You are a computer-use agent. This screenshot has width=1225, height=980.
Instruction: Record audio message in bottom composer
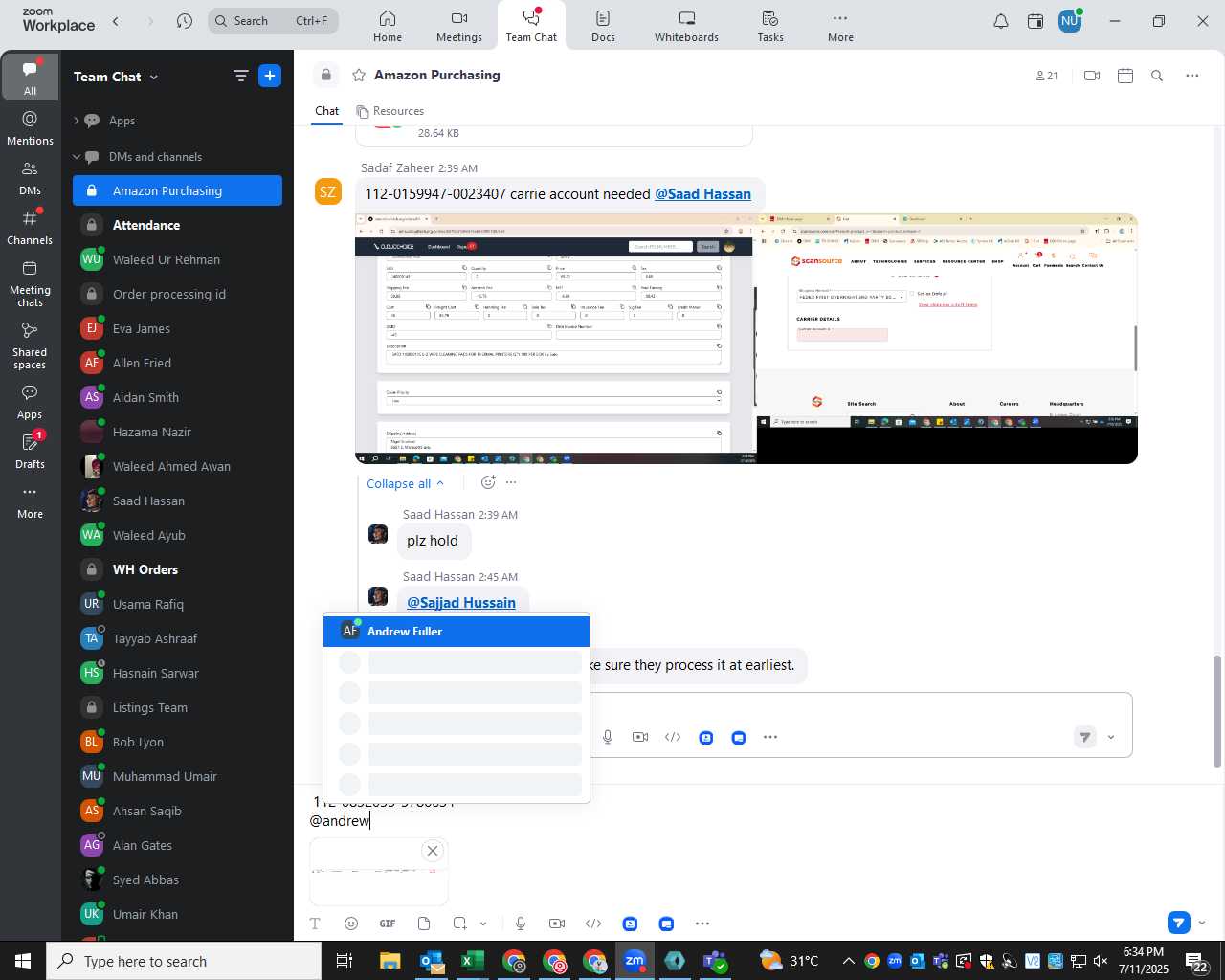pos(521,924)
